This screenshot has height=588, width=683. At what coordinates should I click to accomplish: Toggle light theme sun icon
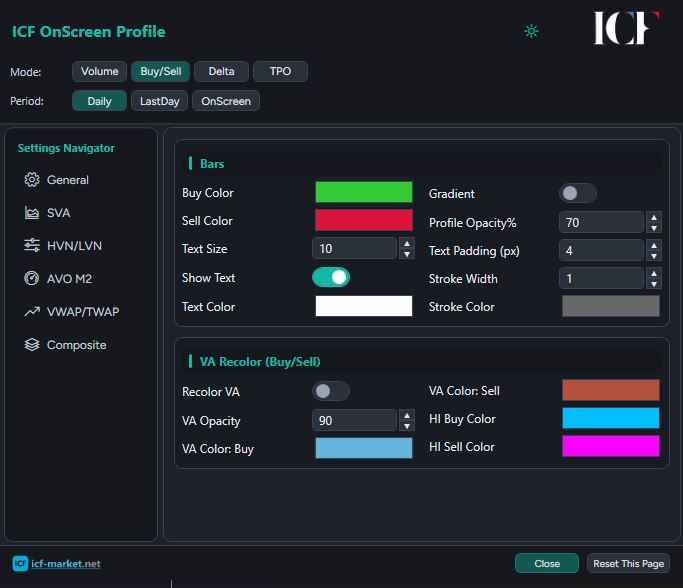pyautogui.click(x=531, y=31)
